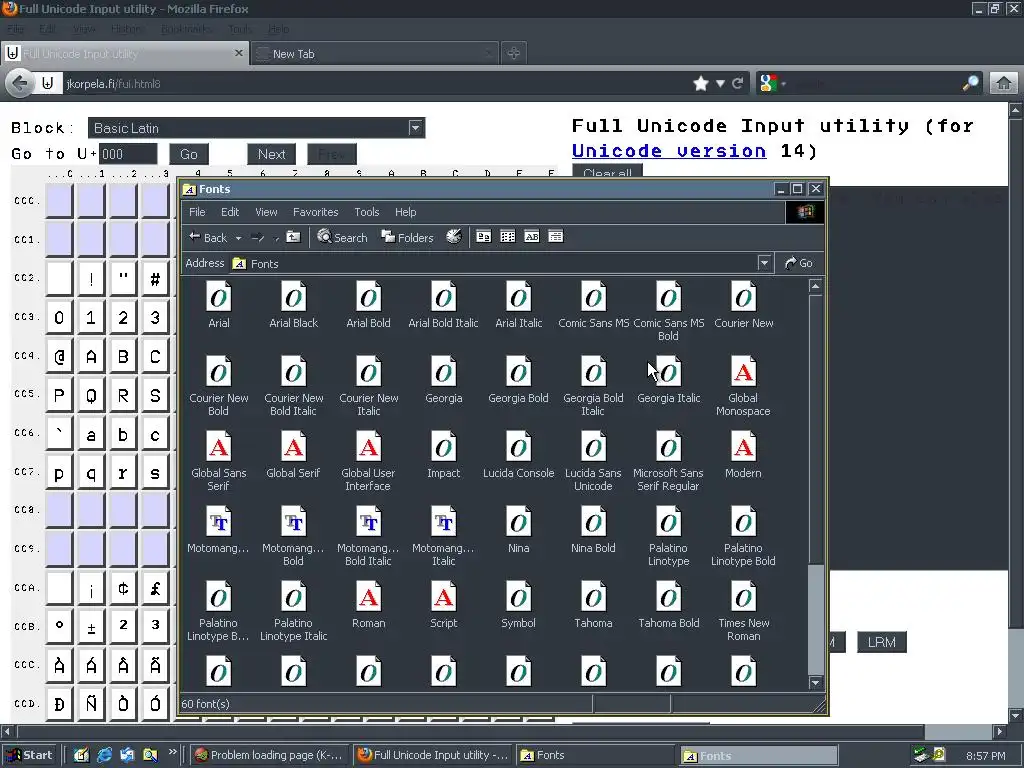Open Firefox bookmark star dropdown arrow

(720, 84)
